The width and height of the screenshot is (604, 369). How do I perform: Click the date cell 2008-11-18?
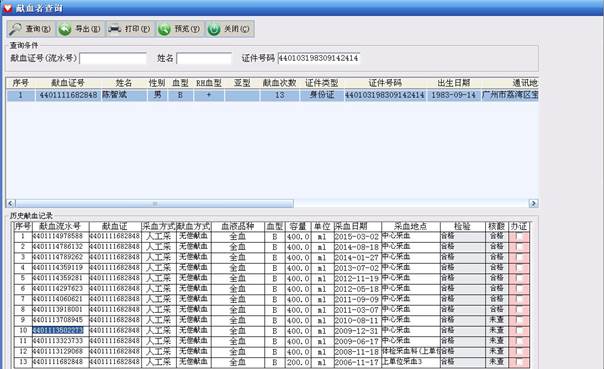click(x=357, y=352)
